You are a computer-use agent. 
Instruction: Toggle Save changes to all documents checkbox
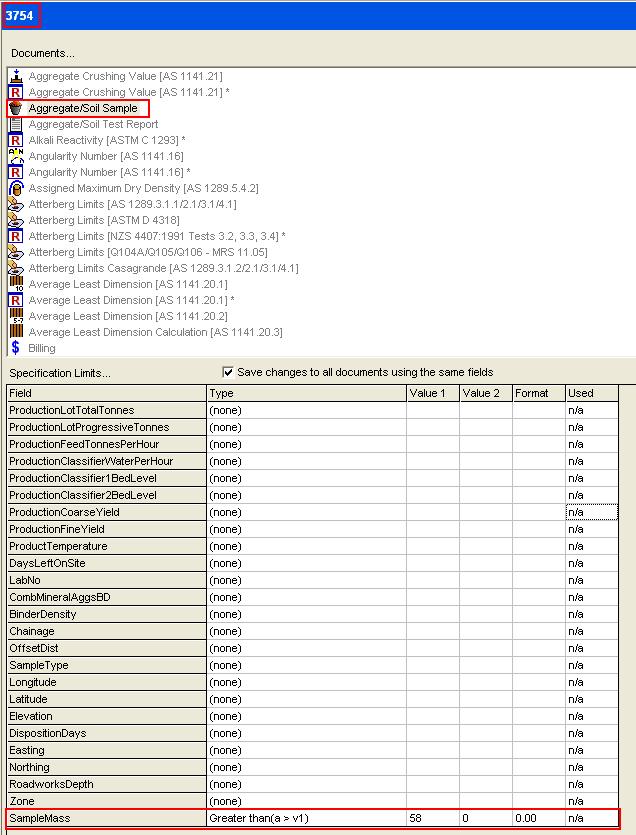click(228, 372)
